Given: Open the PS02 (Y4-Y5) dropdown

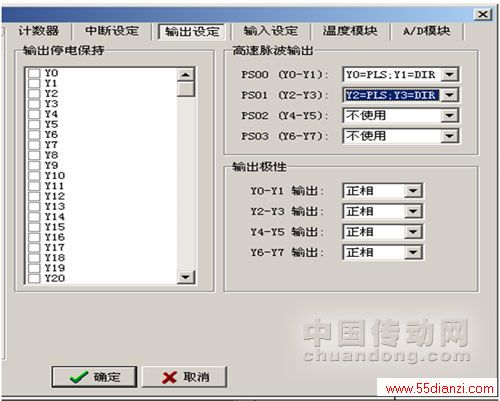Looking at the screenshot, I should pyautogui.click(x=449, y=116).
